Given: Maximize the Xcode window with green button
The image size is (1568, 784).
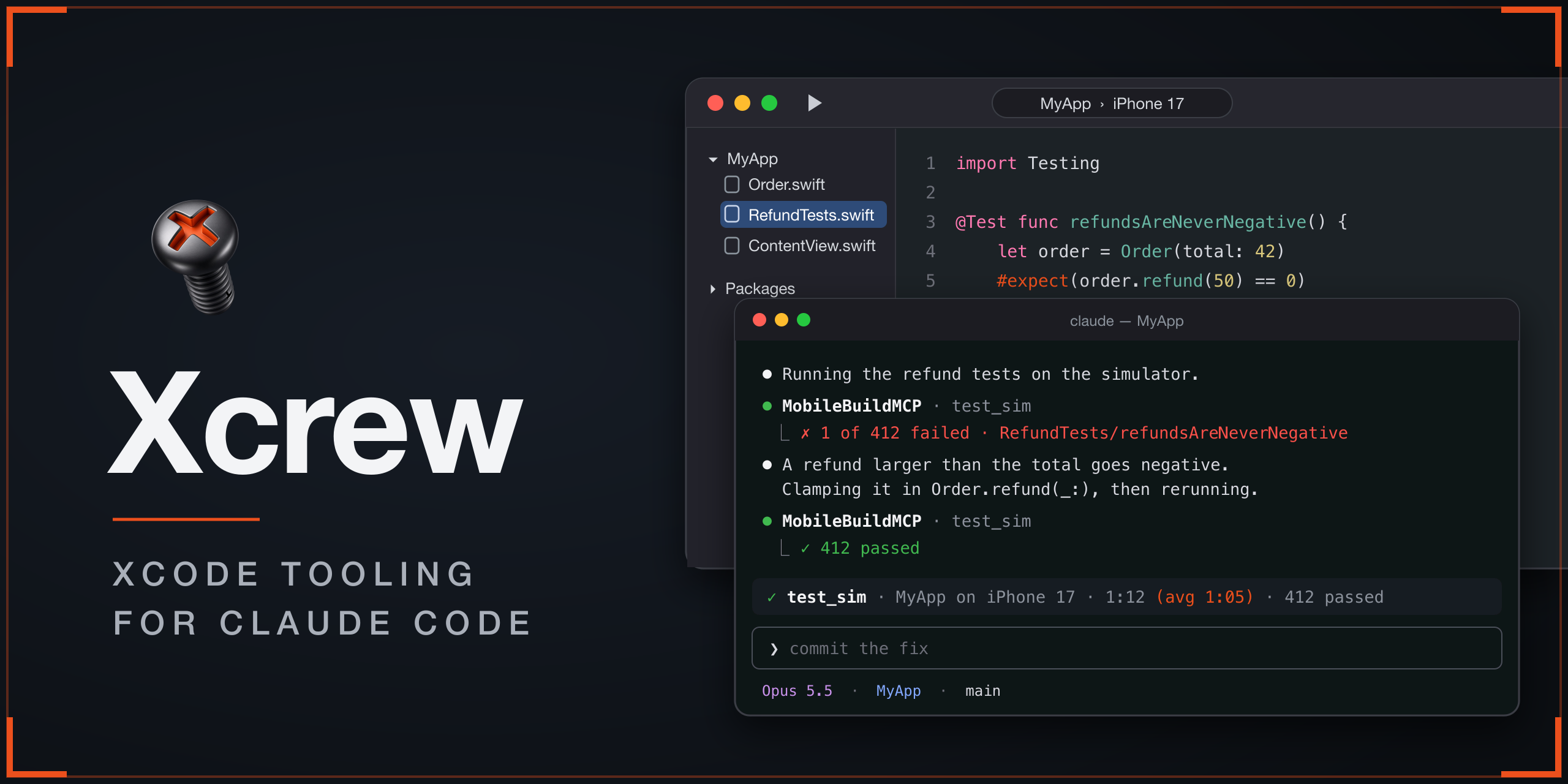Looking at the screenshot, I should tap(769, 103).
